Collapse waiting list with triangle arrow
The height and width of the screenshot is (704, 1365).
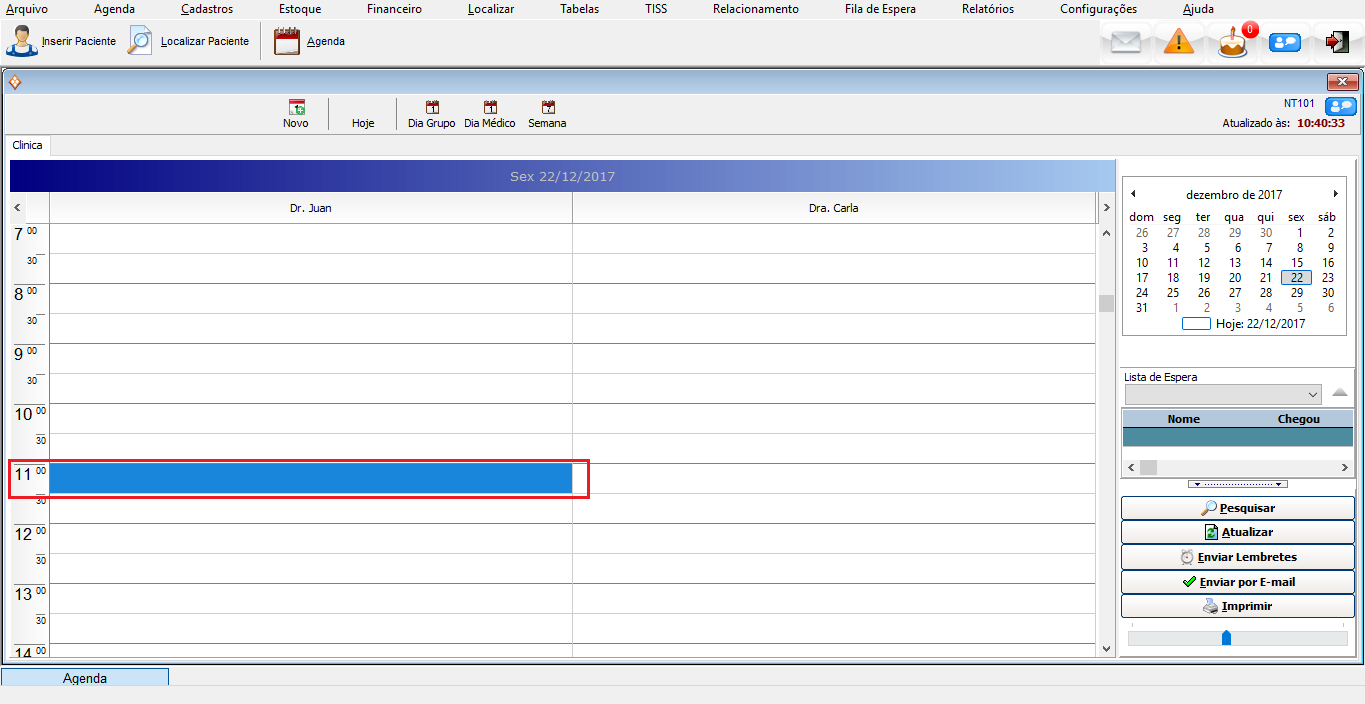tap(1340, 392)
